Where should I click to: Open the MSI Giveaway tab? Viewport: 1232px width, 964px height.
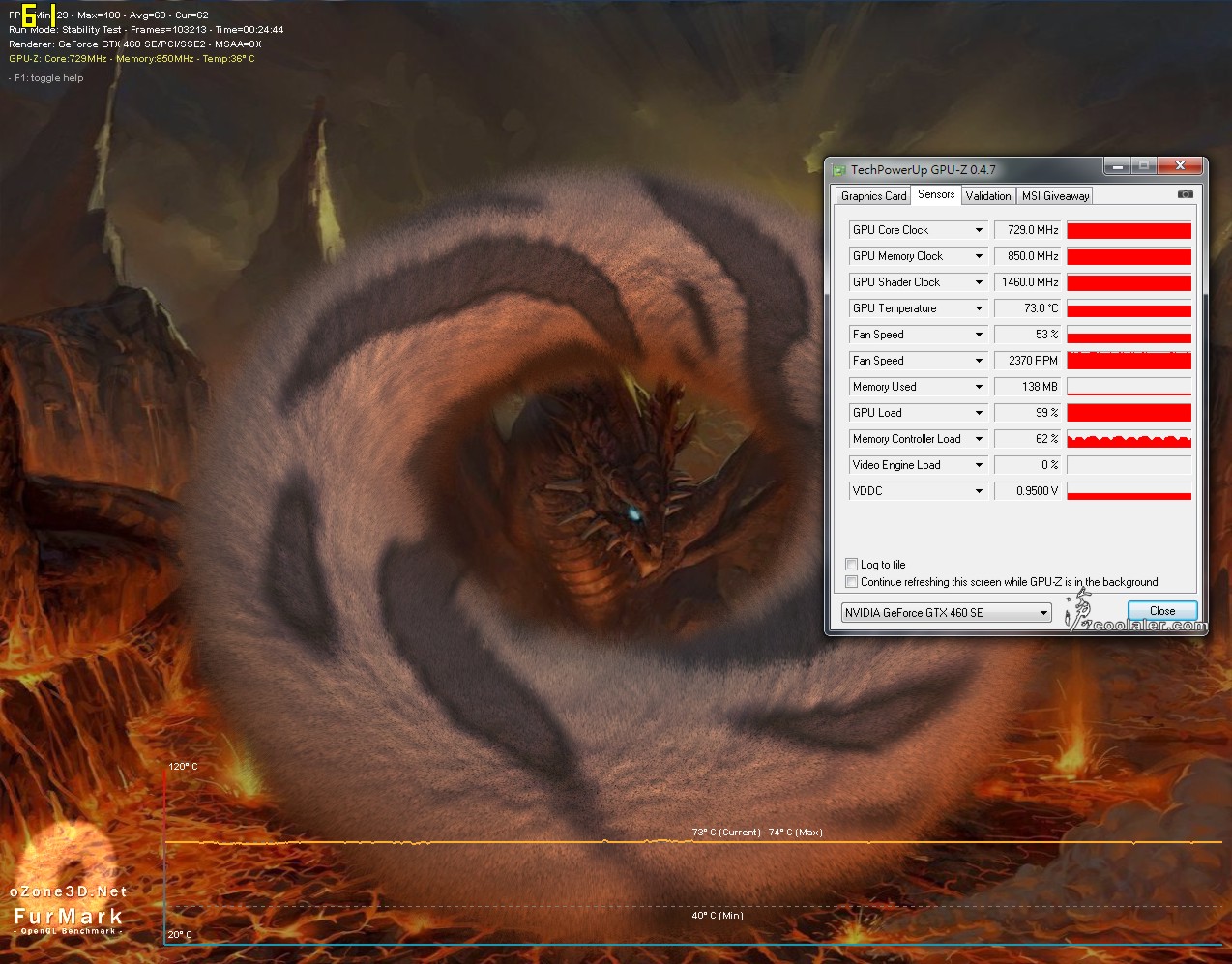(x=1055, y=196)
